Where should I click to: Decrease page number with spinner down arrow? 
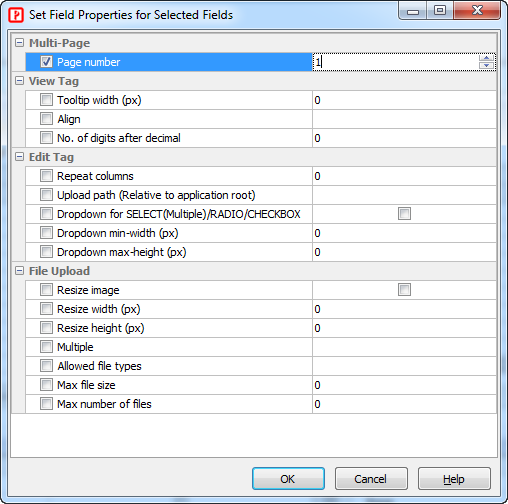[x=486, y=65]
